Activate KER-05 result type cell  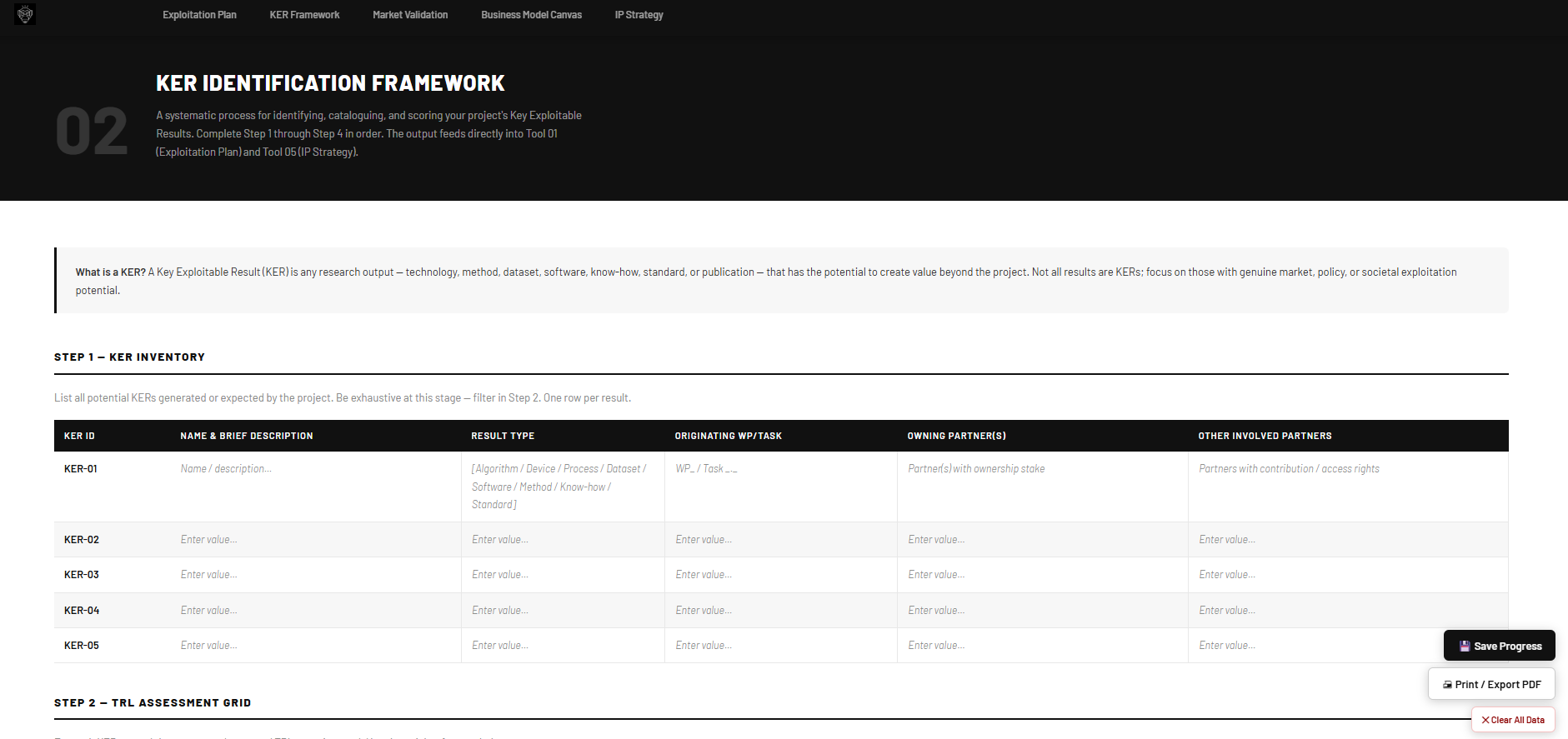point(563,646)
